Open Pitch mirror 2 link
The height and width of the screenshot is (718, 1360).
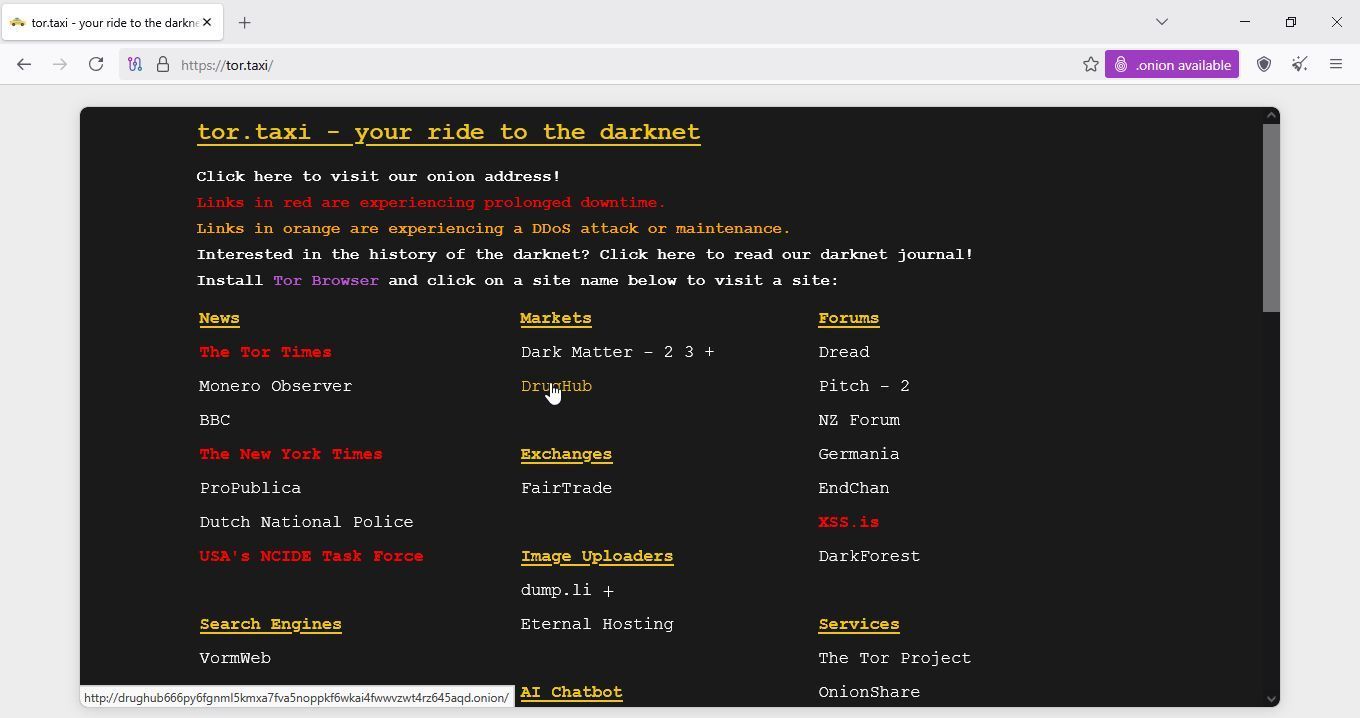point(904,386)
